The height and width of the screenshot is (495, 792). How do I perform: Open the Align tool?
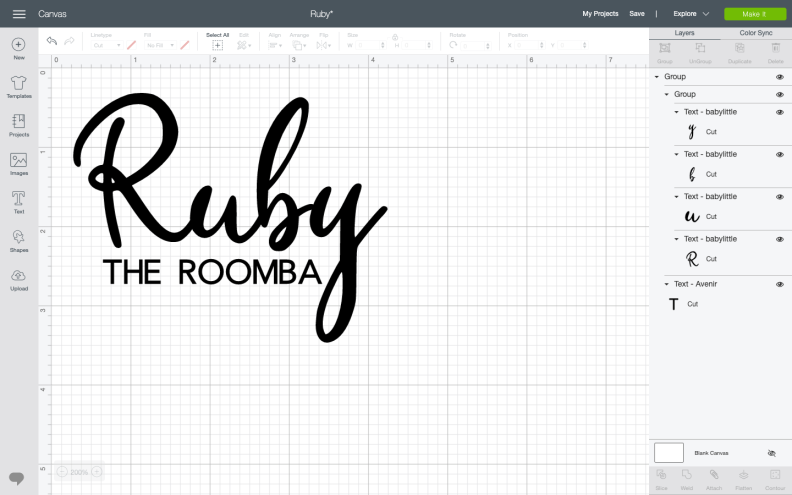pyautogui.click(x=275, y=45)
